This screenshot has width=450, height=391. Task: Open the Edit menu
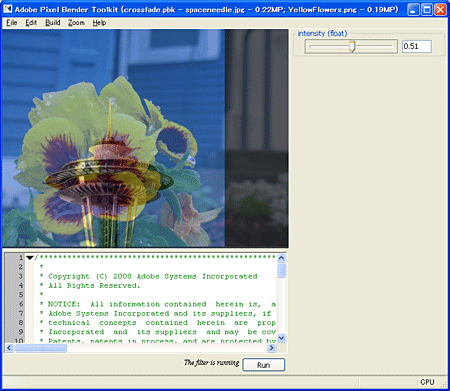click(31, 23)
